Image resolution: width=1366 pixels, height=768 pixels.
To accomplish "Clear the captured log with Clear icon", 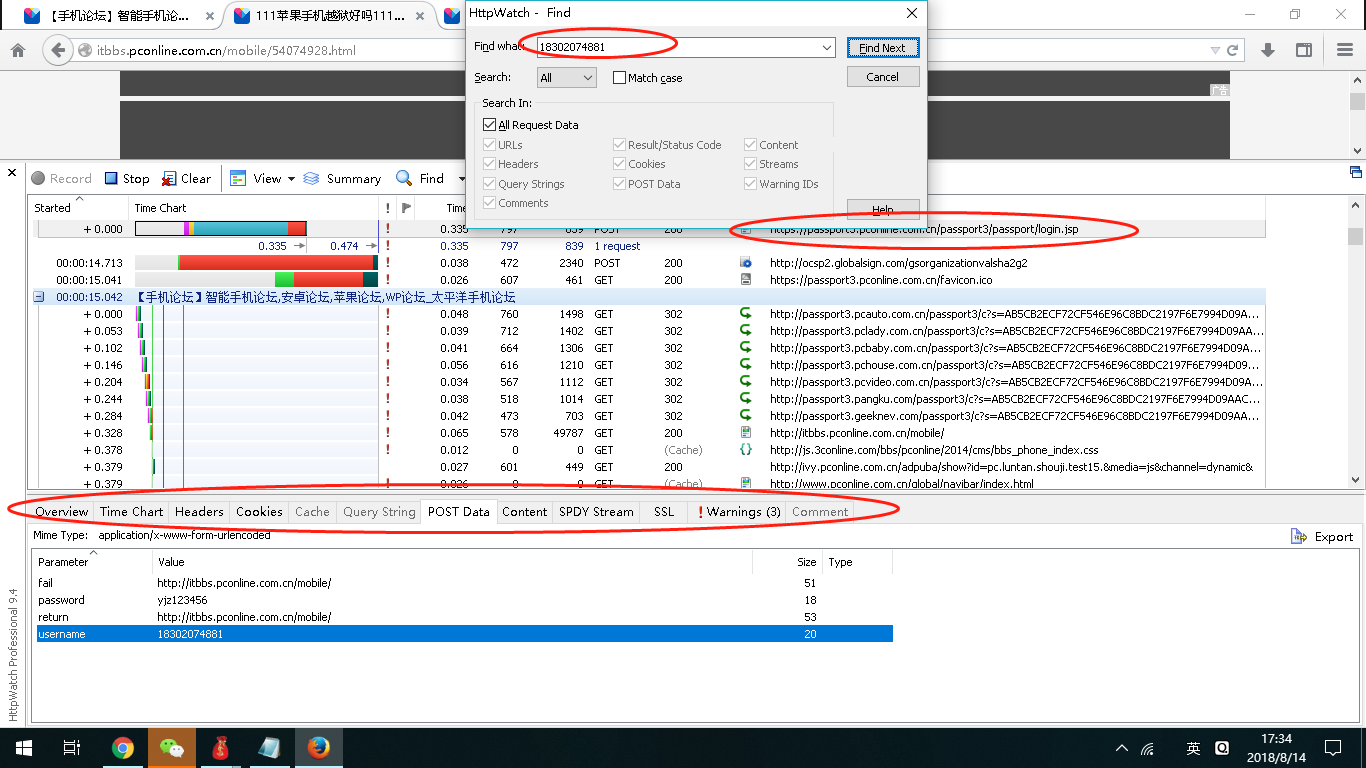I will (170, 179).
